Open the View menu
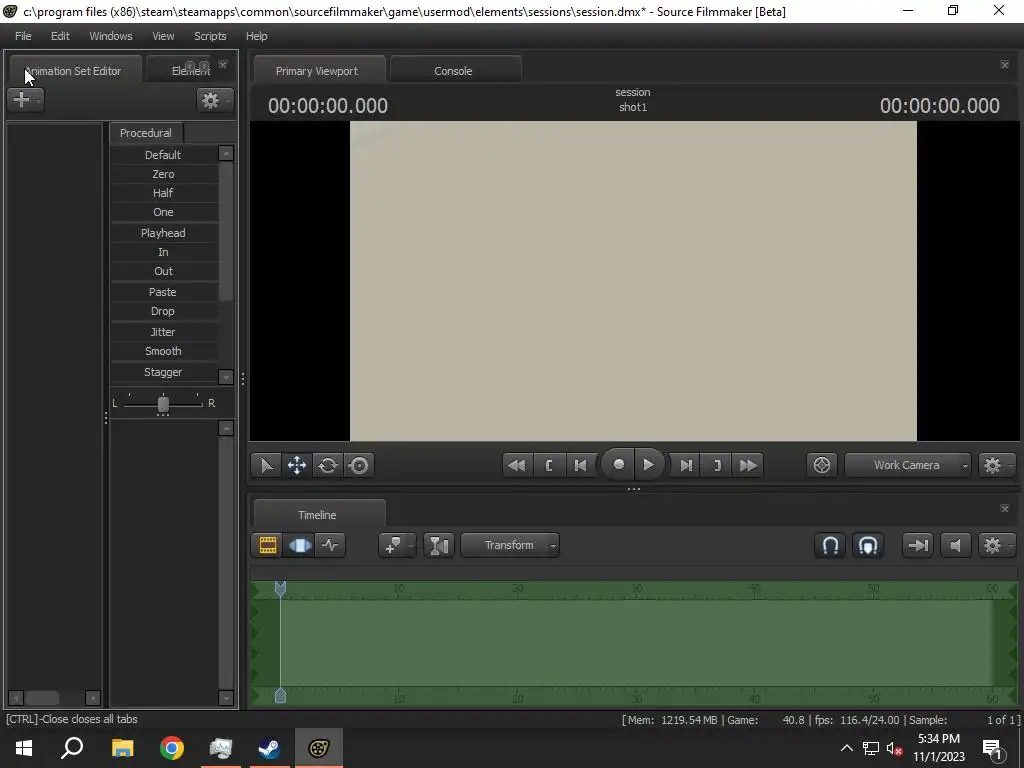1024x768 pixels. (x=163, y=36)
